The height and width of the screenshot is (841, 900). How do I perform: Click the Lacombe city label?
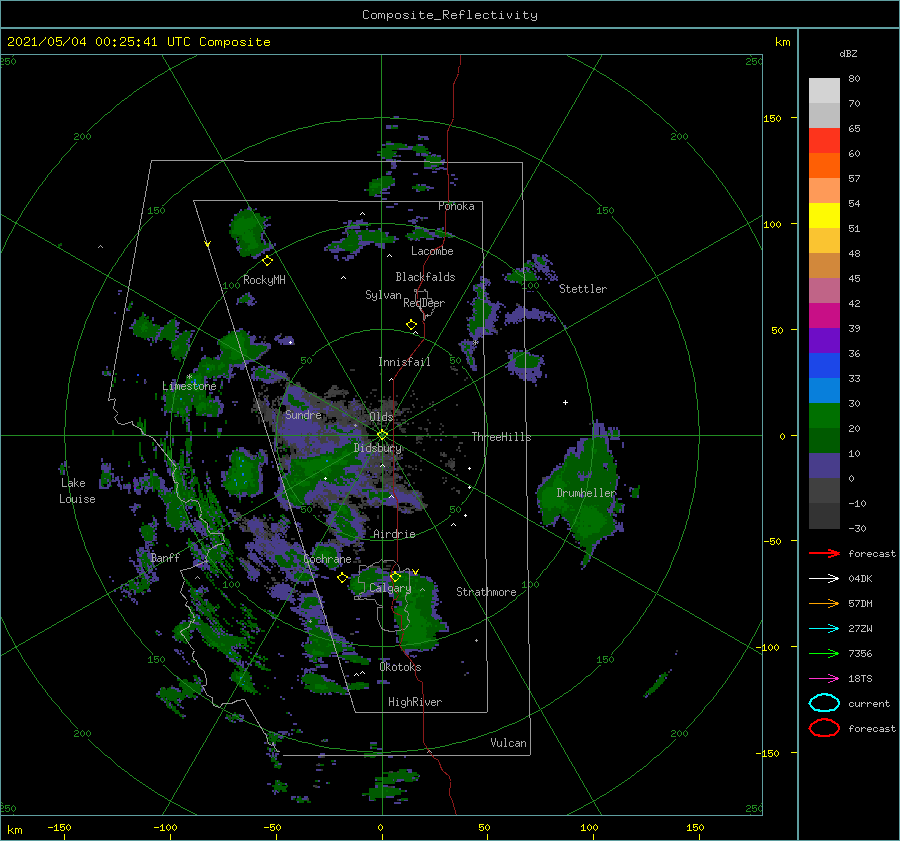coord(432,251)
